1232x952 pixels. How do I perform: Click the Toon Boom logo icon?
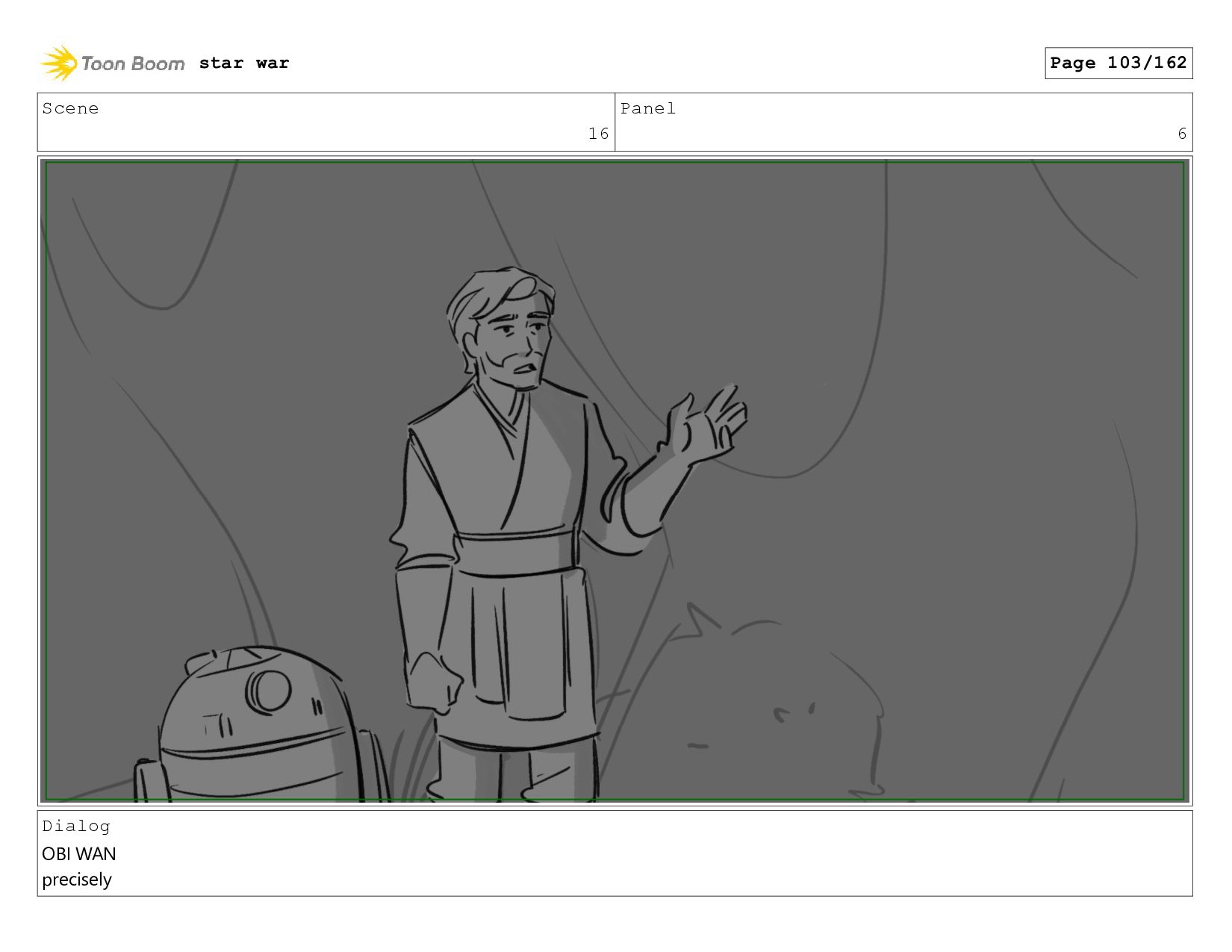click(x=59, y=63)
